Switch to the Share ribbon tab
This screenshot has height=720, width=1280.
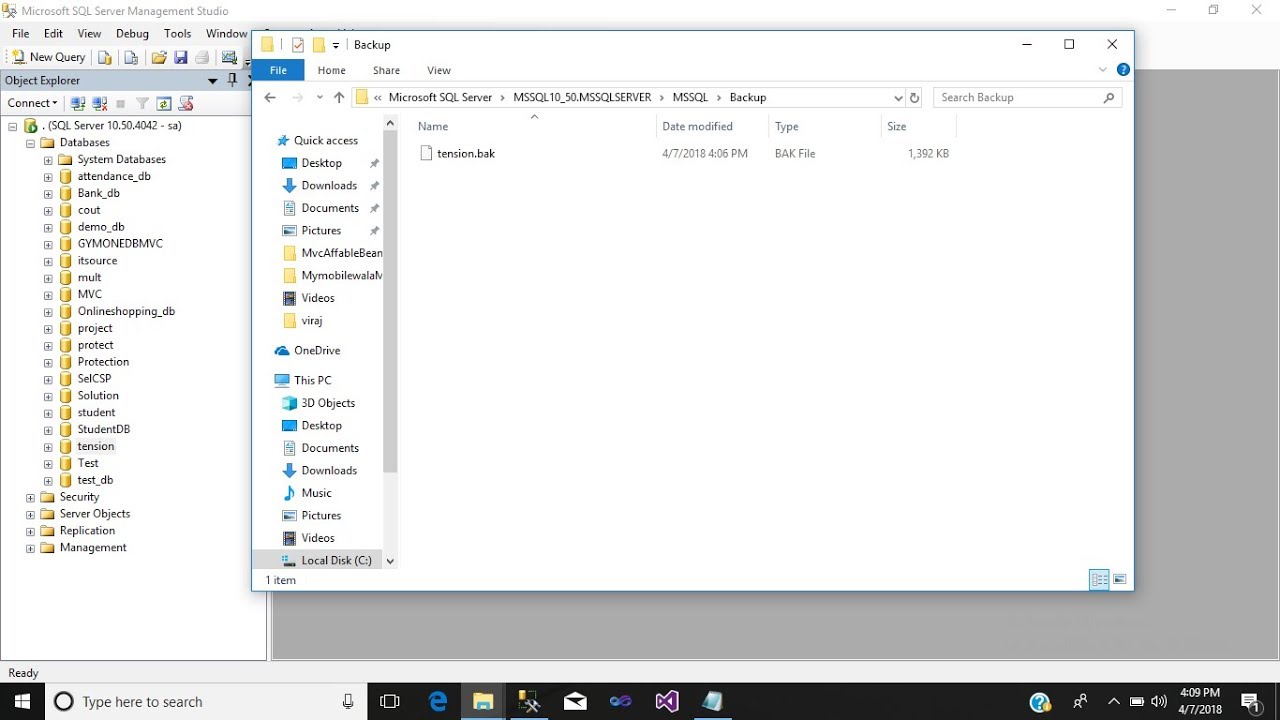(386, 70)
